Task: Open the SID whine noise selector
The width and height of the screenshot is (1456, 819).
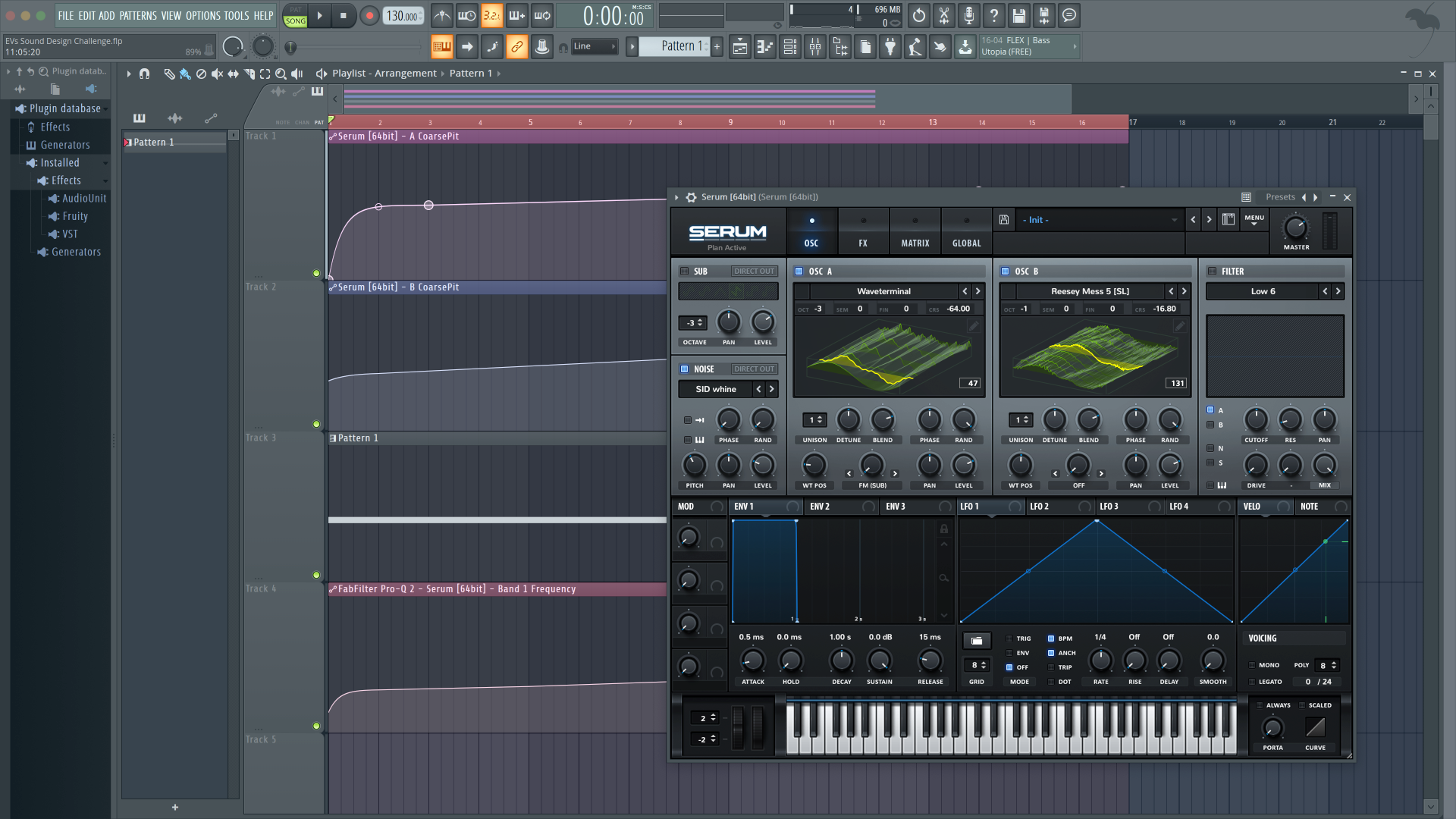Action: click(716, 389)
